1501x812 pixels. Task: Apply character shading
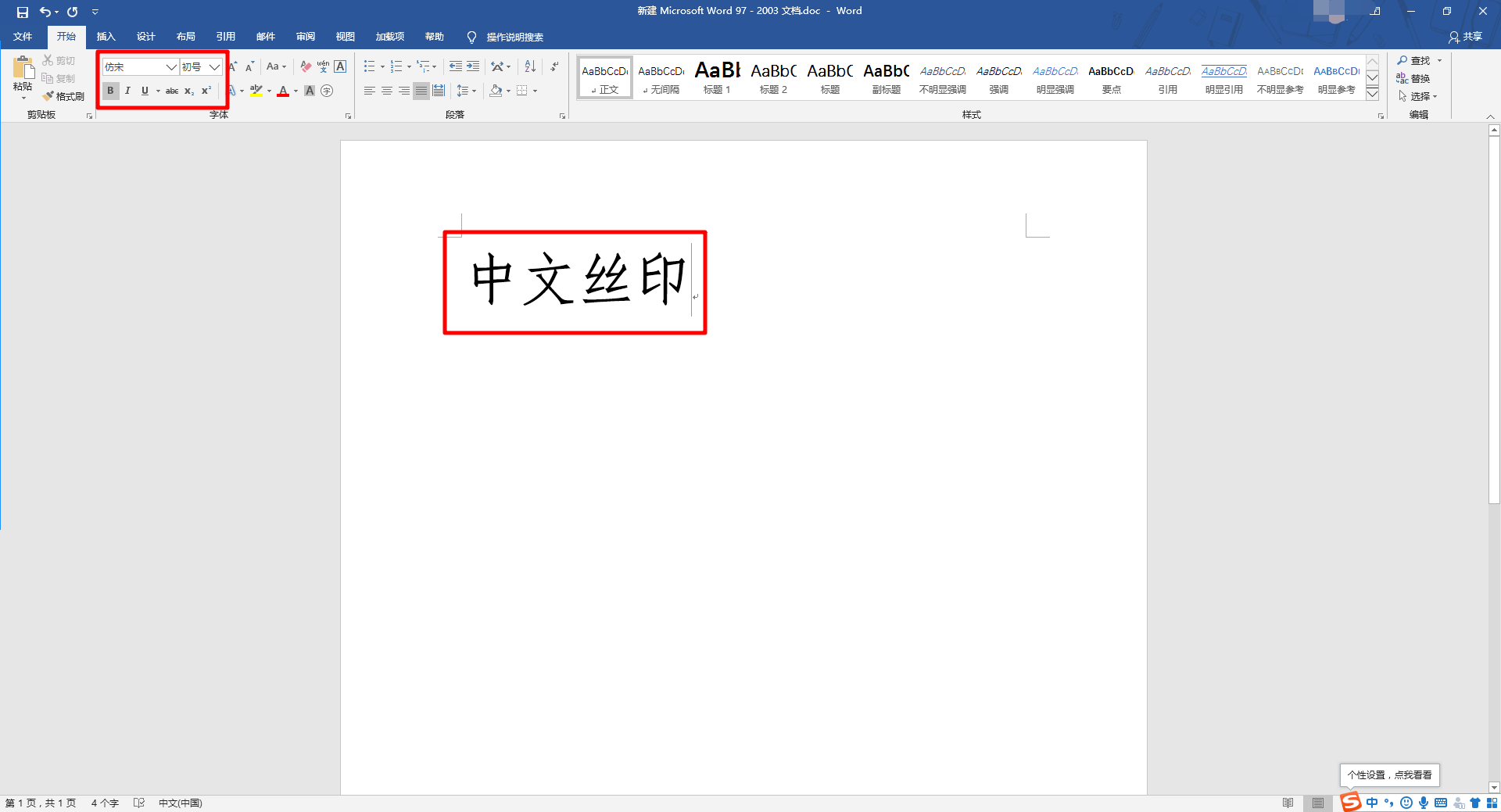point(310,91)
